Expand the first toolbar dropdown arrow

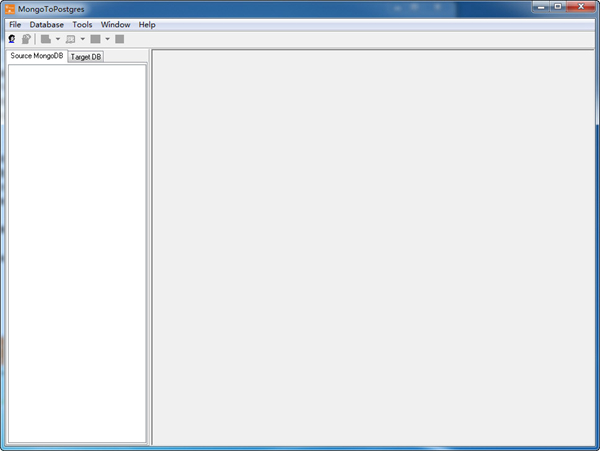(57, 39)
